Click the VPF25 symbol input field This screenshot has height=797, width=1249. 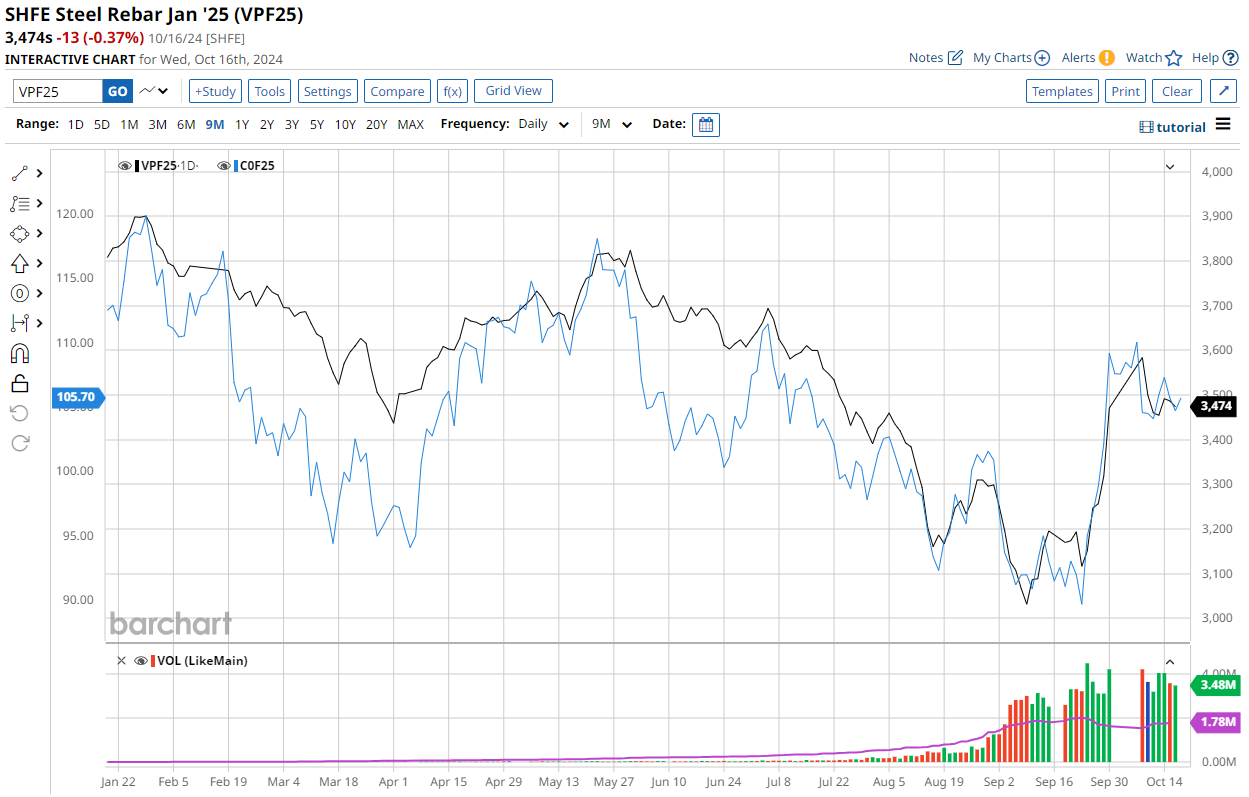tap(58, 91)
